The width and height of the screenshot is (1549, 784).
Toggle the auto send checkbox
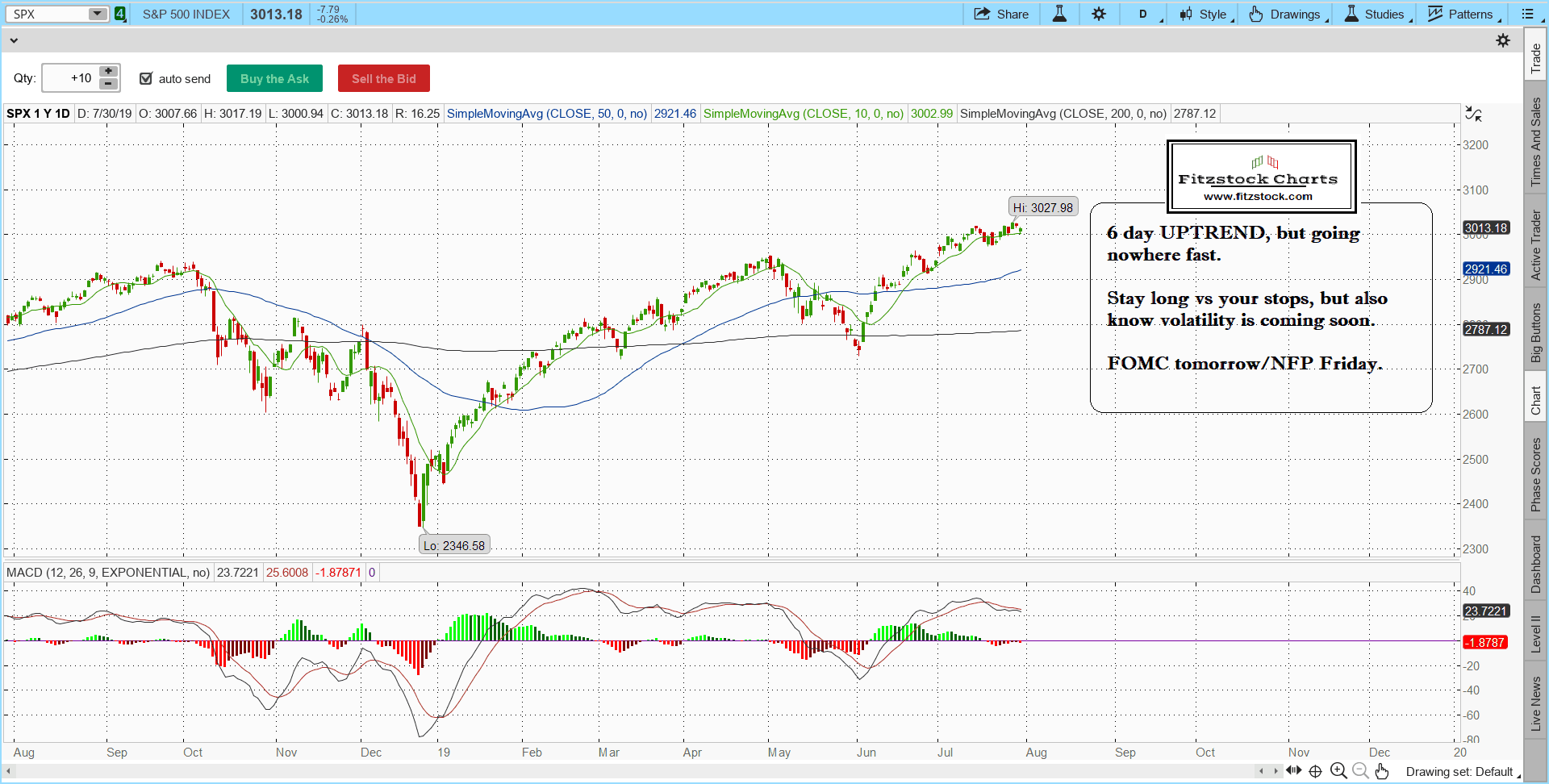pyautogui.click(x=146, y=78)
